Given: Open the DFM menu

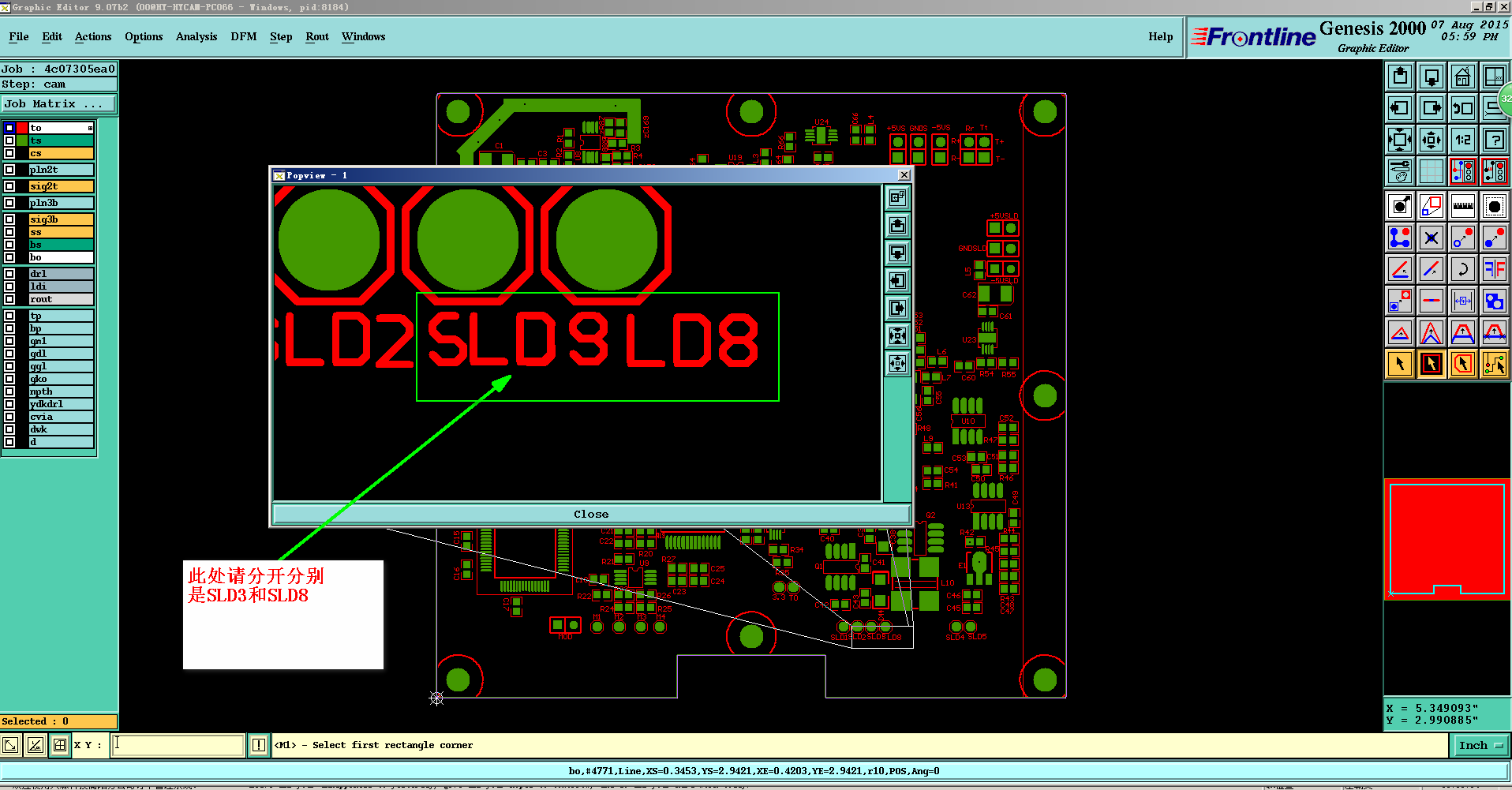Looking at the screenshot, I should (x=244, y=36).
